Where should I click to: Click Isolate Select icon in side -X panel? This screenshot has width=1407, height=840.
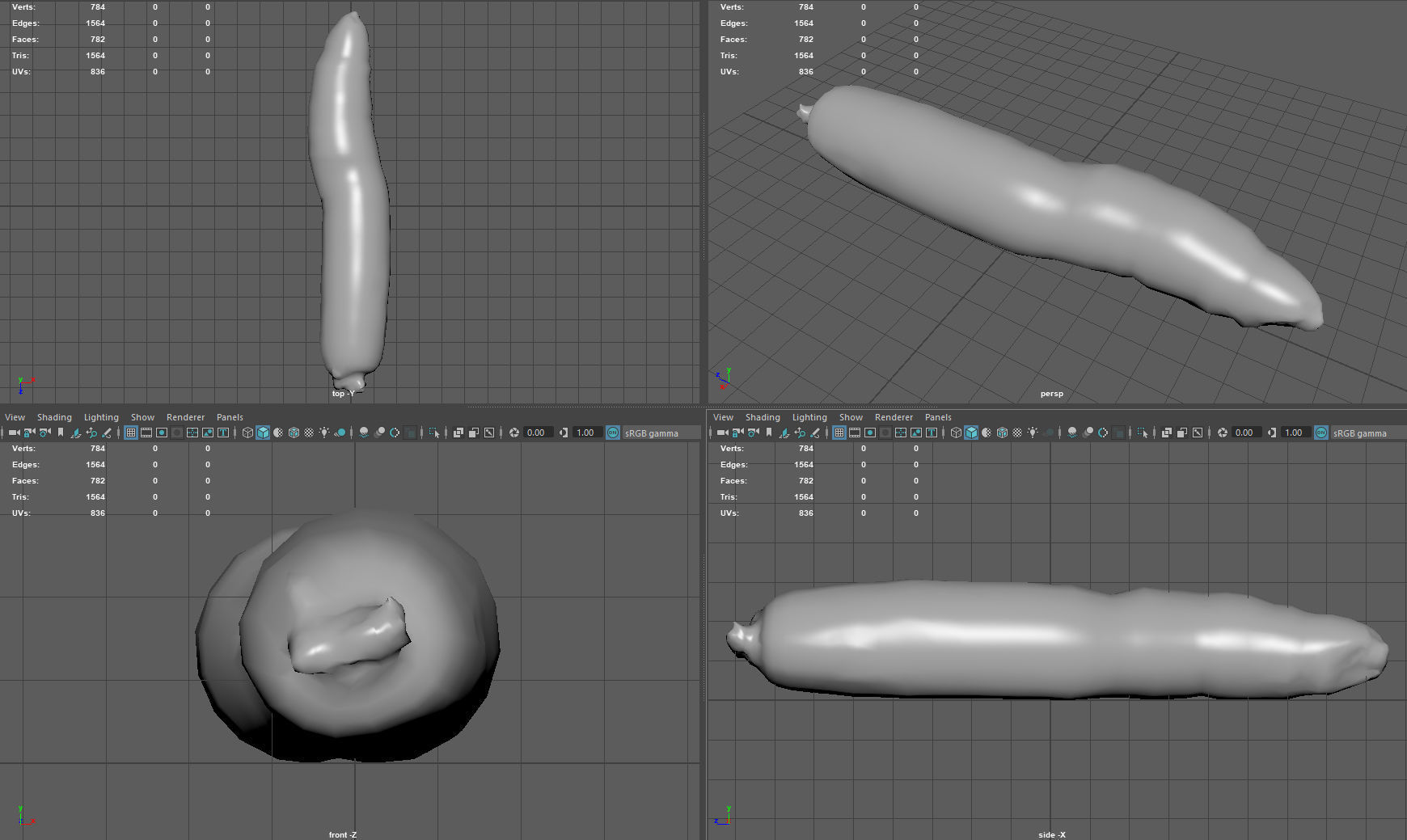pos(1143,433)
